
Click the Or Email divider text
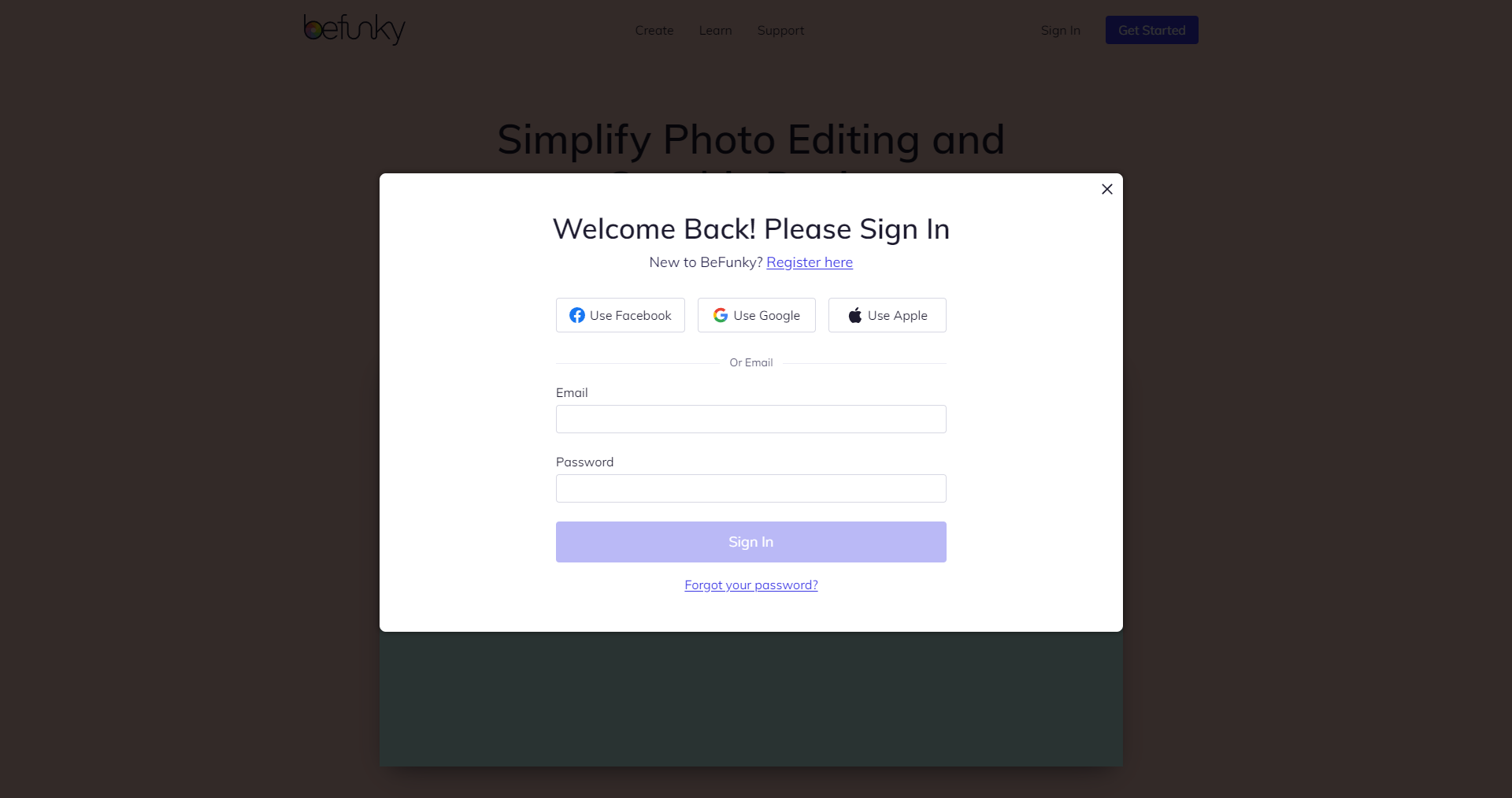(x=751, y=363)
